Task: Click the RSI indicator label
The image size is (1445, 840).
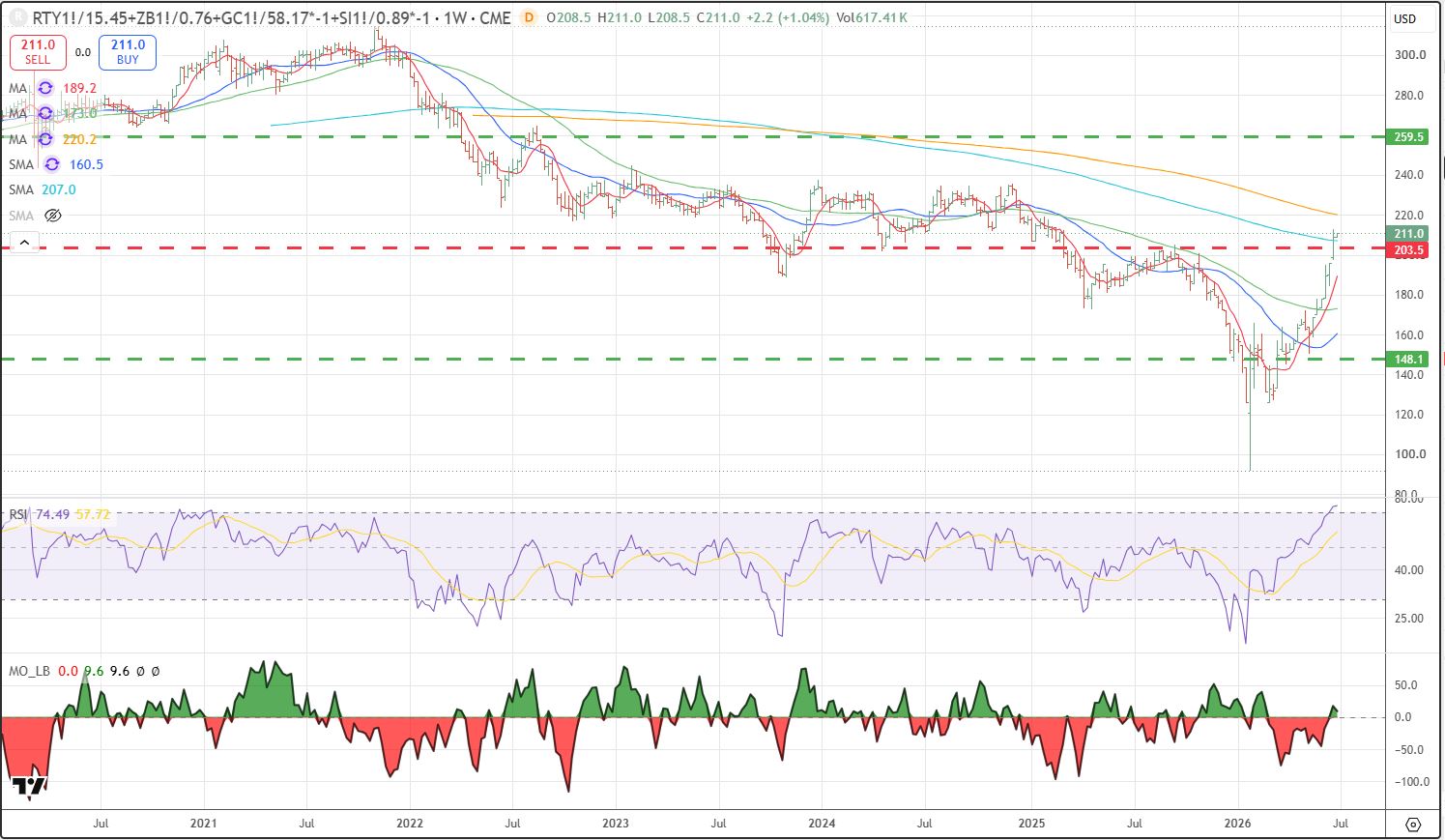Action: pos(18,514)
